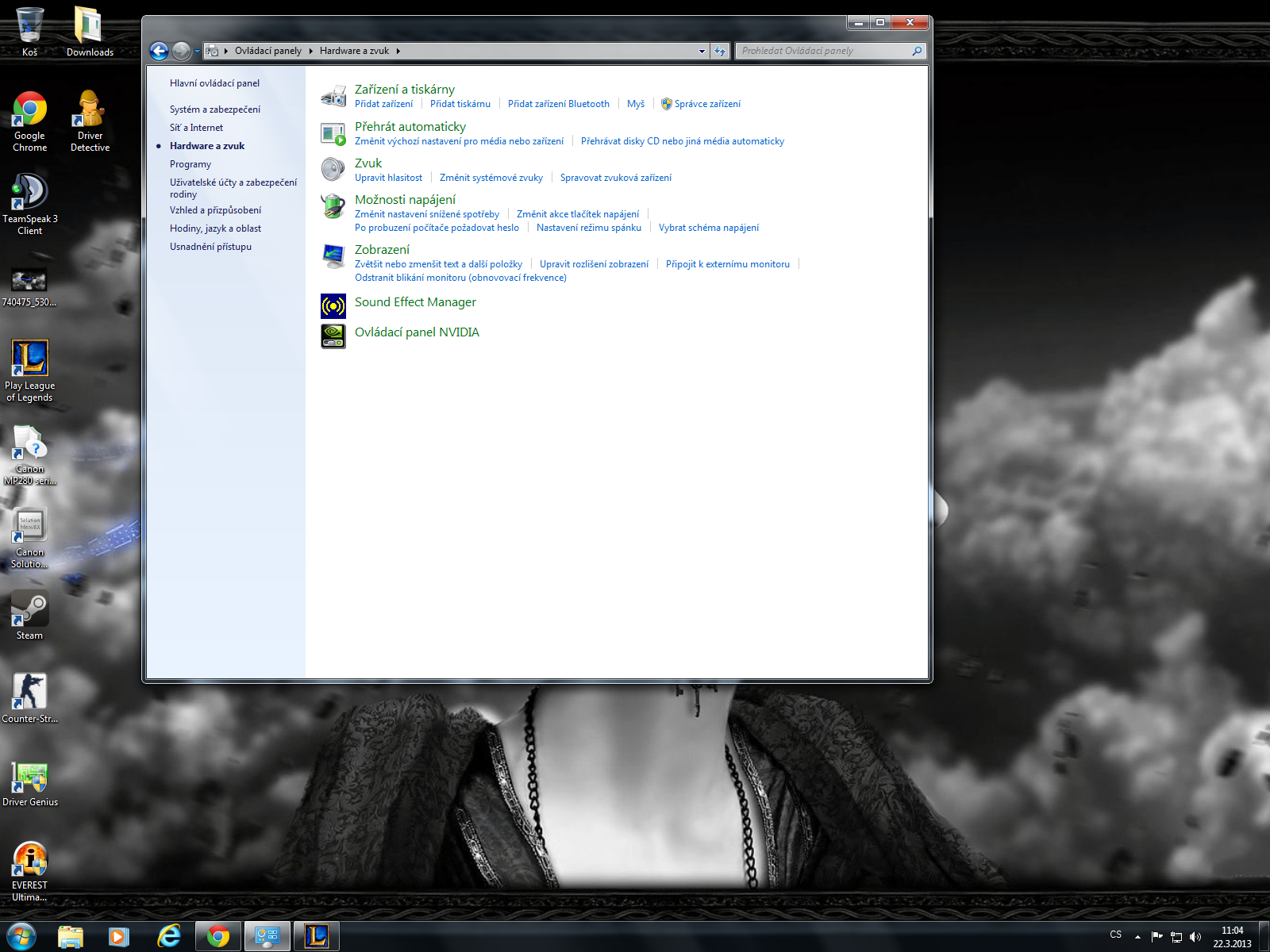Click the Upravit hlasitost link
The width and height of the screenshot is (1270, 952).
coord(388,178)
